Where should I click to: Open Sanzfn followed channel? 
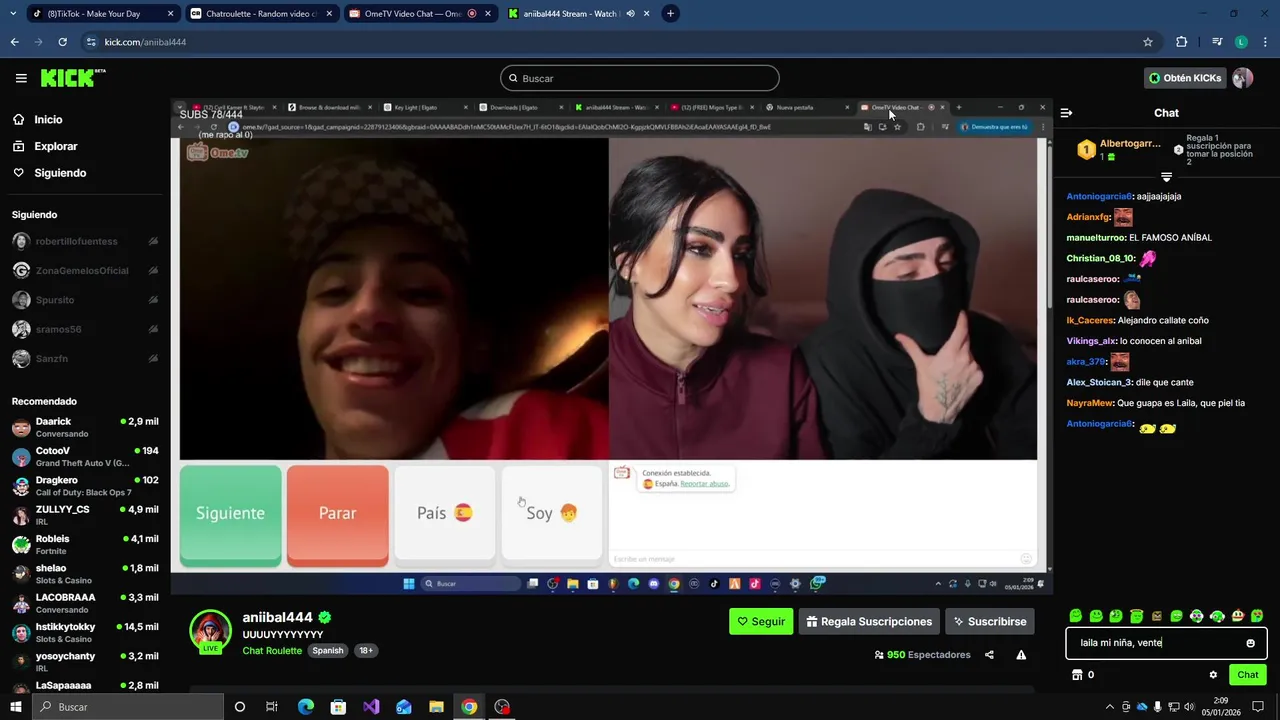pos(85,358)
